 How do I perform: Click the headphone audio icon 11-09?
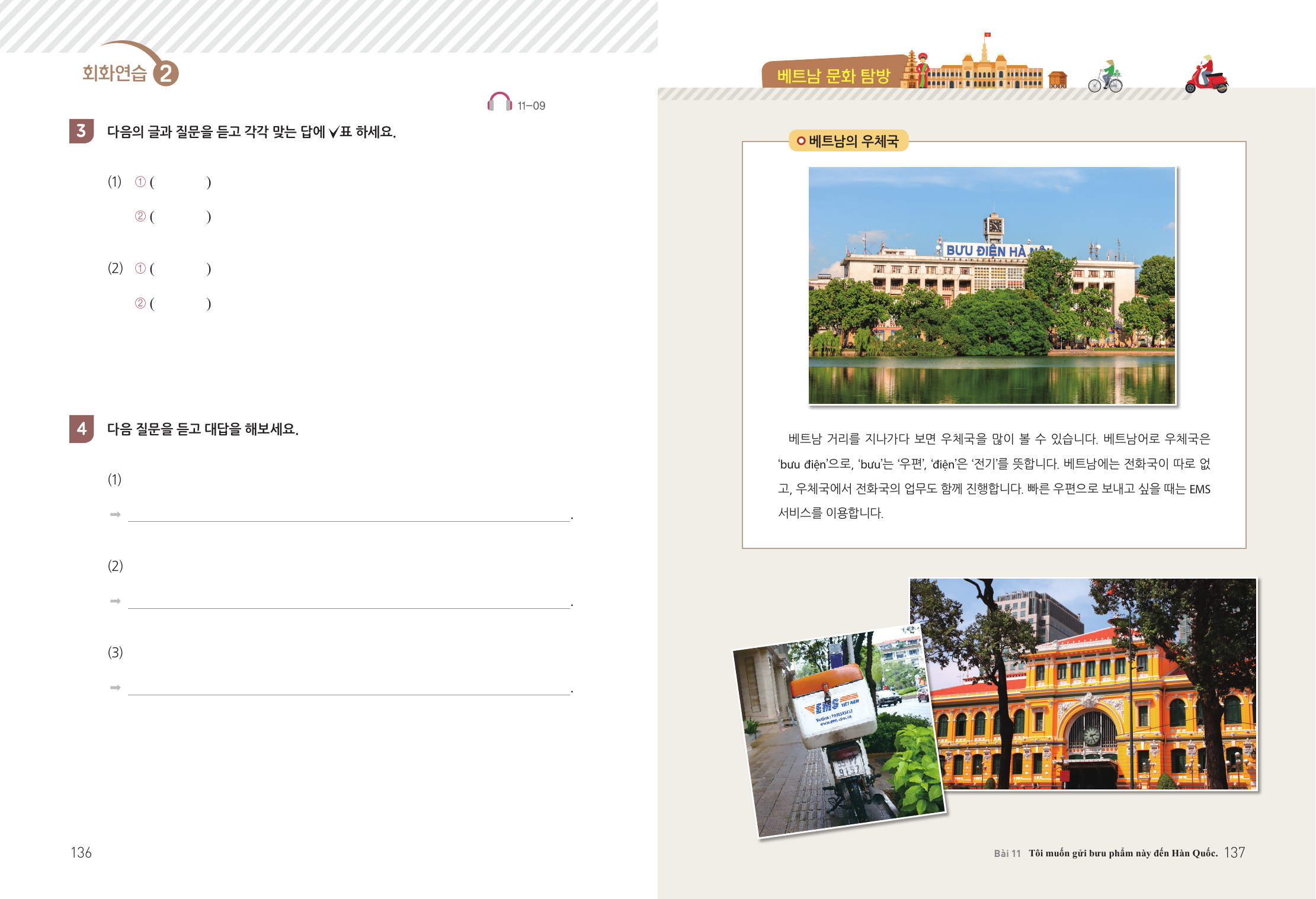pos(499,102)
